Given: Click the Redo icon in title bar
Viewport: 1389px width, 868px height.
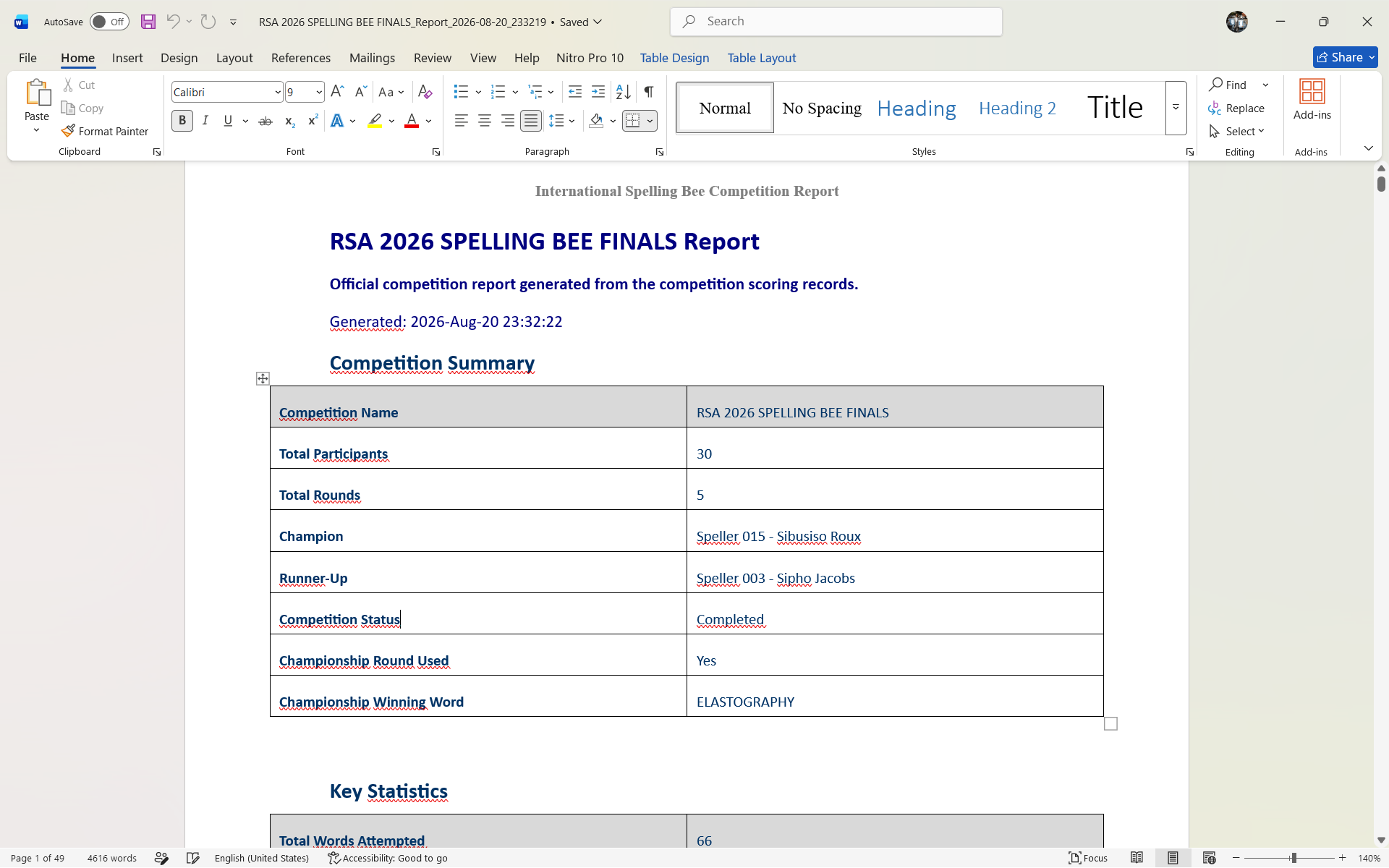Looking at the screenshot, I should (x=208, y=22).
